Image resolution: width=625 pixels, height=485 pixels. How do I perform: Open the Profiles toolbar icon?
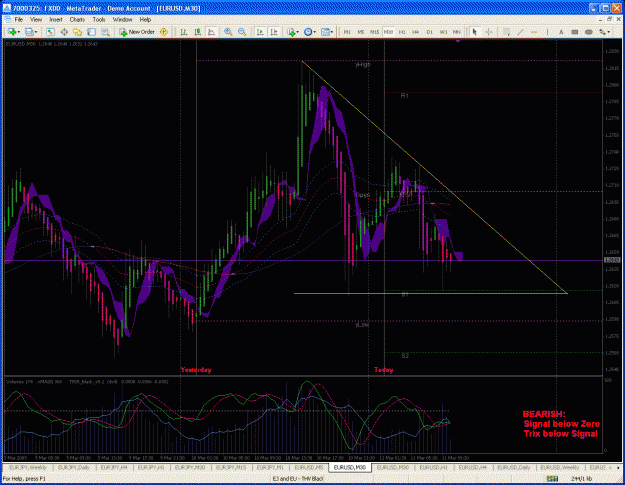point(29,32)
